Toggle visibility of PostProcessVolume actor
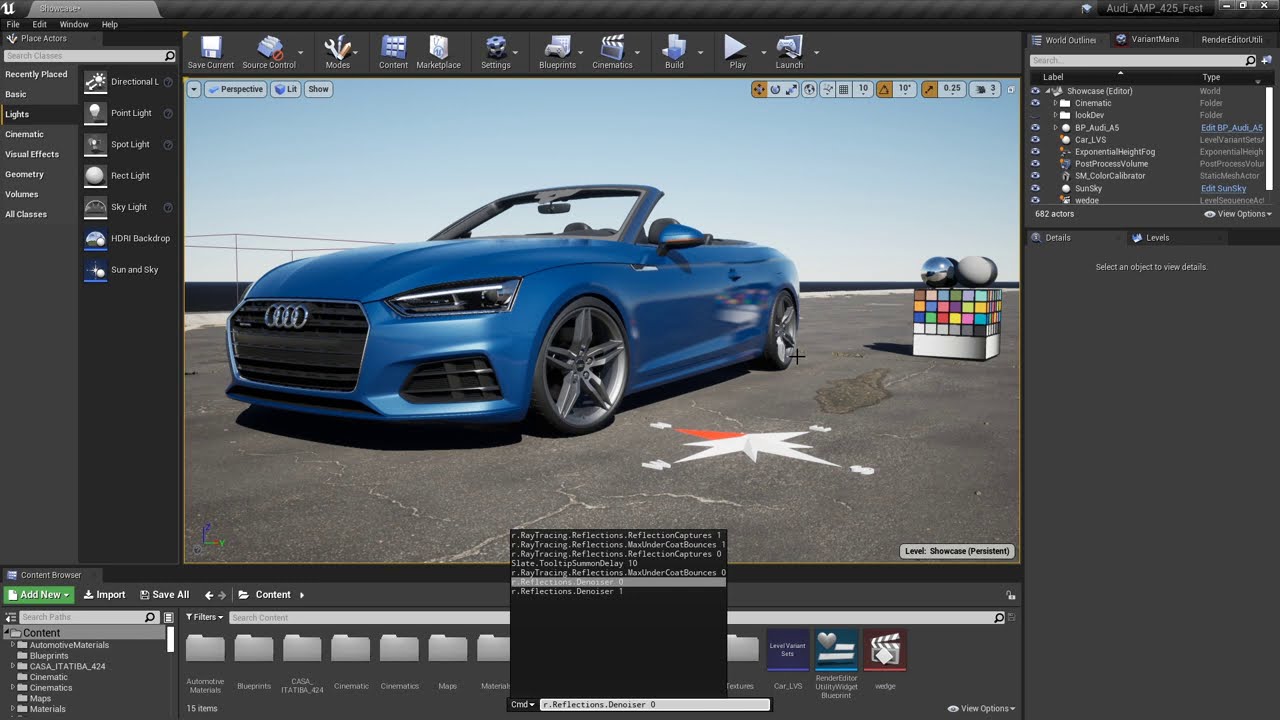 click(x=1035, y=164)
